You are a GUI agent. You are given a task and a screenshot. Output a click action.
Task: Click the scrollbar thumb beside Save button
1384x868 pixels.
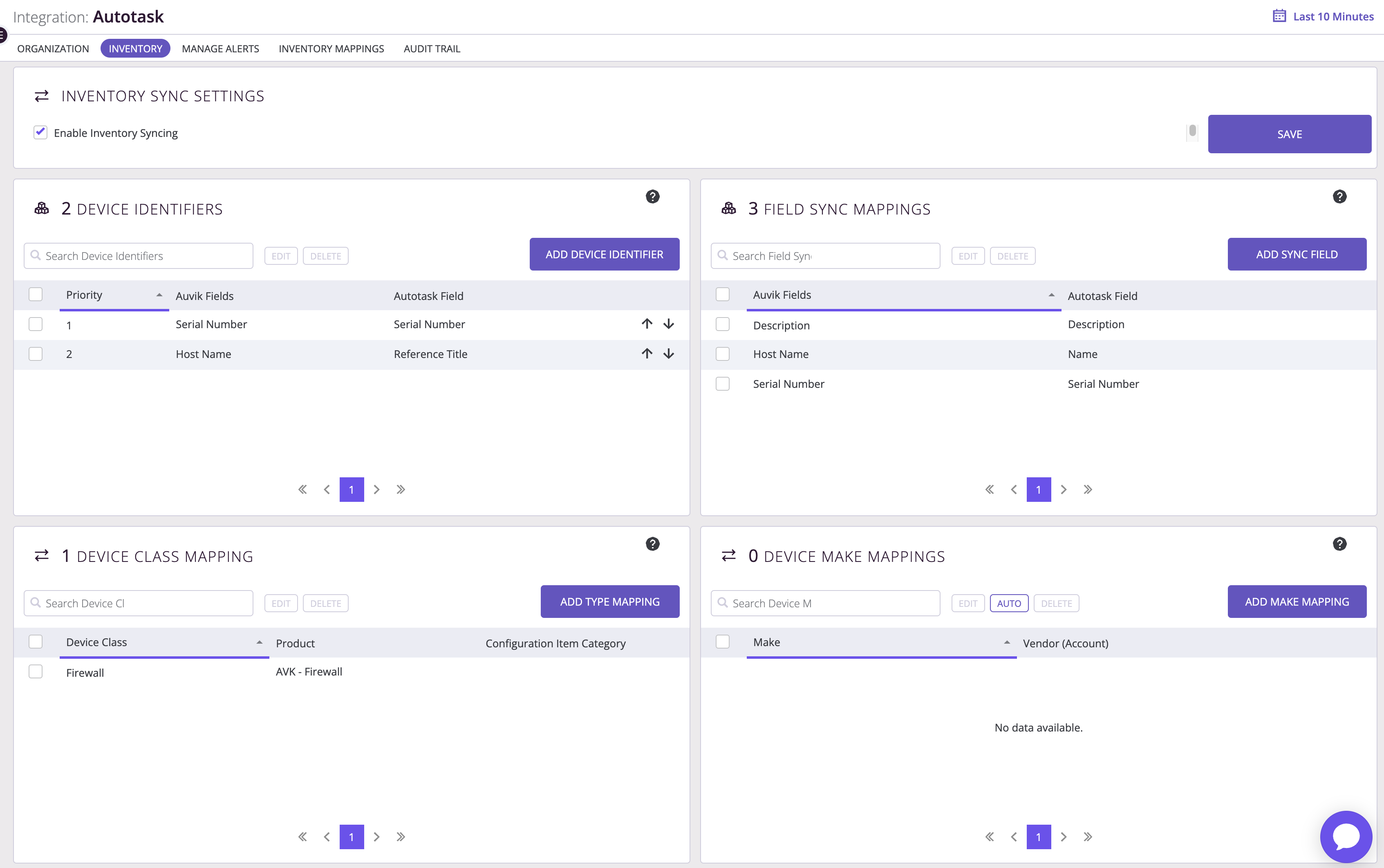click(1192, 132)
